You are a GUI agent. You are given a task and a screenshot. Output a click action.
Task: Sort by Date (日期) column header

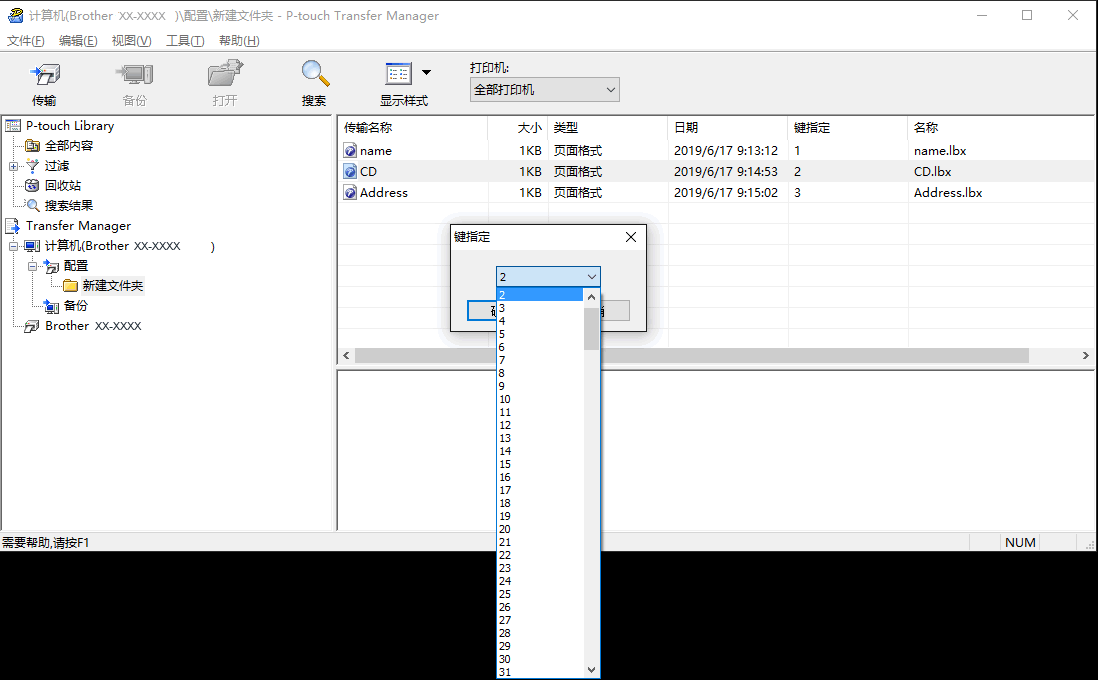tap(728, 127)
